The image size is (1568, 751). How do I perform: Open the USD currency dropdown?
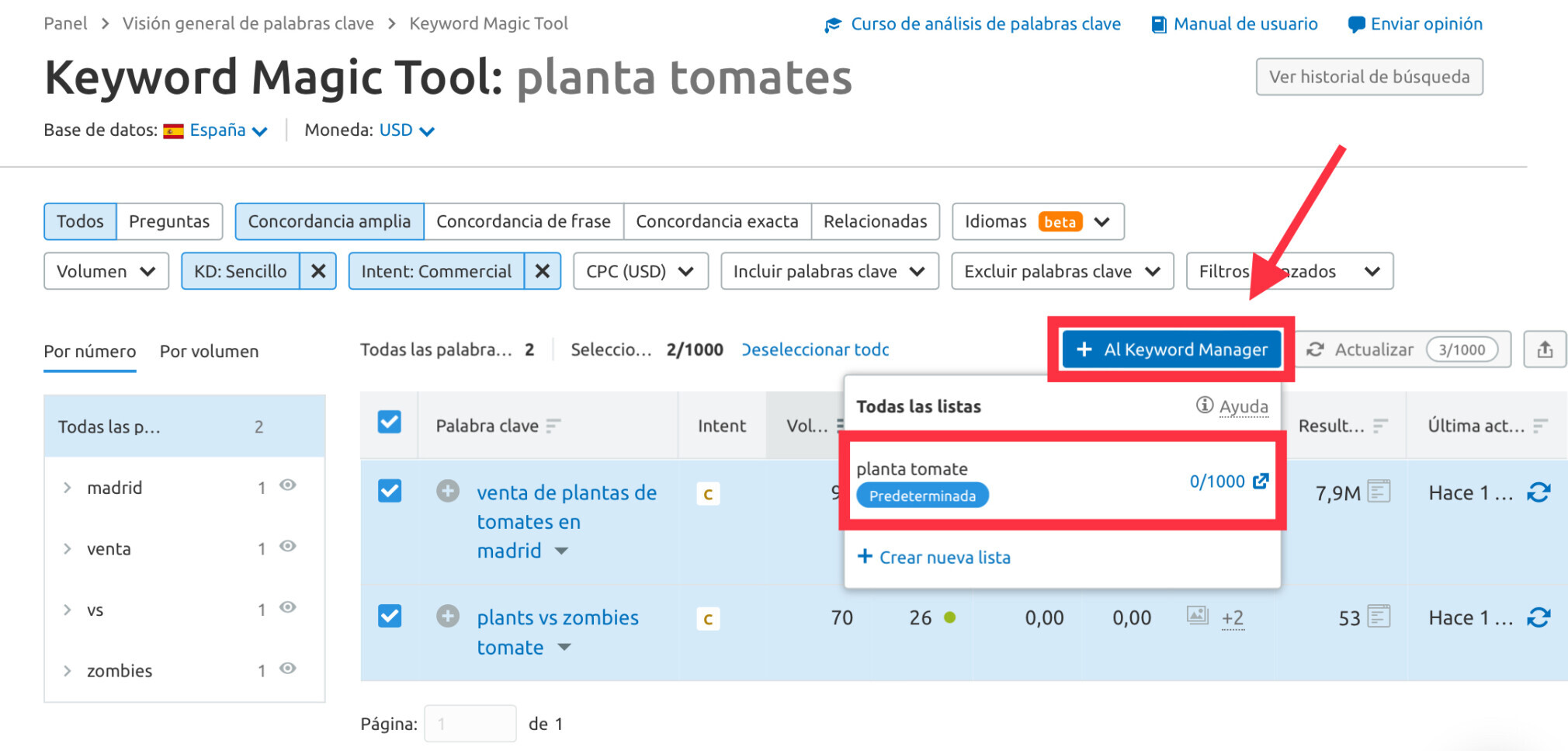407,130
